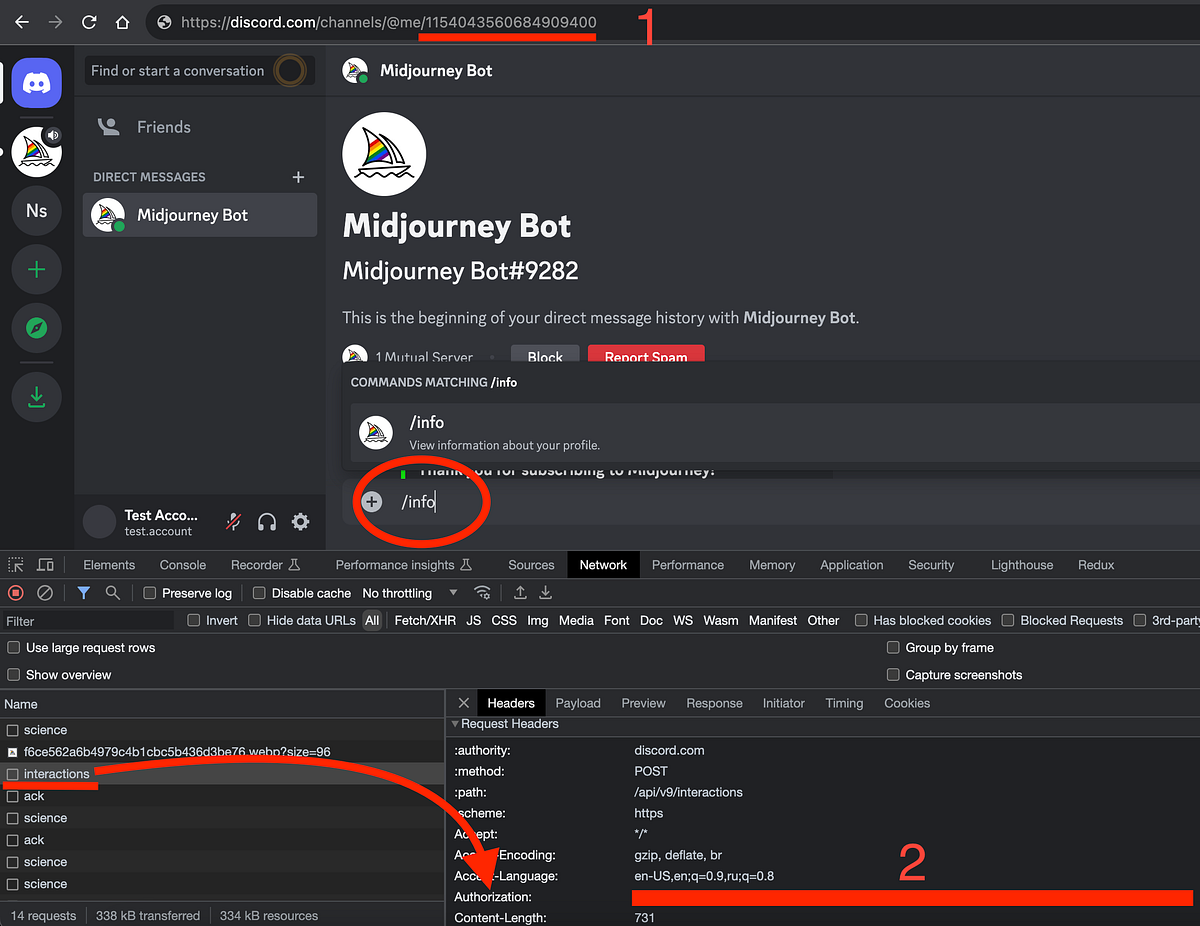Open the Payload tab for the request
The width and height of the screenshot is (1200, 926).
578,703
